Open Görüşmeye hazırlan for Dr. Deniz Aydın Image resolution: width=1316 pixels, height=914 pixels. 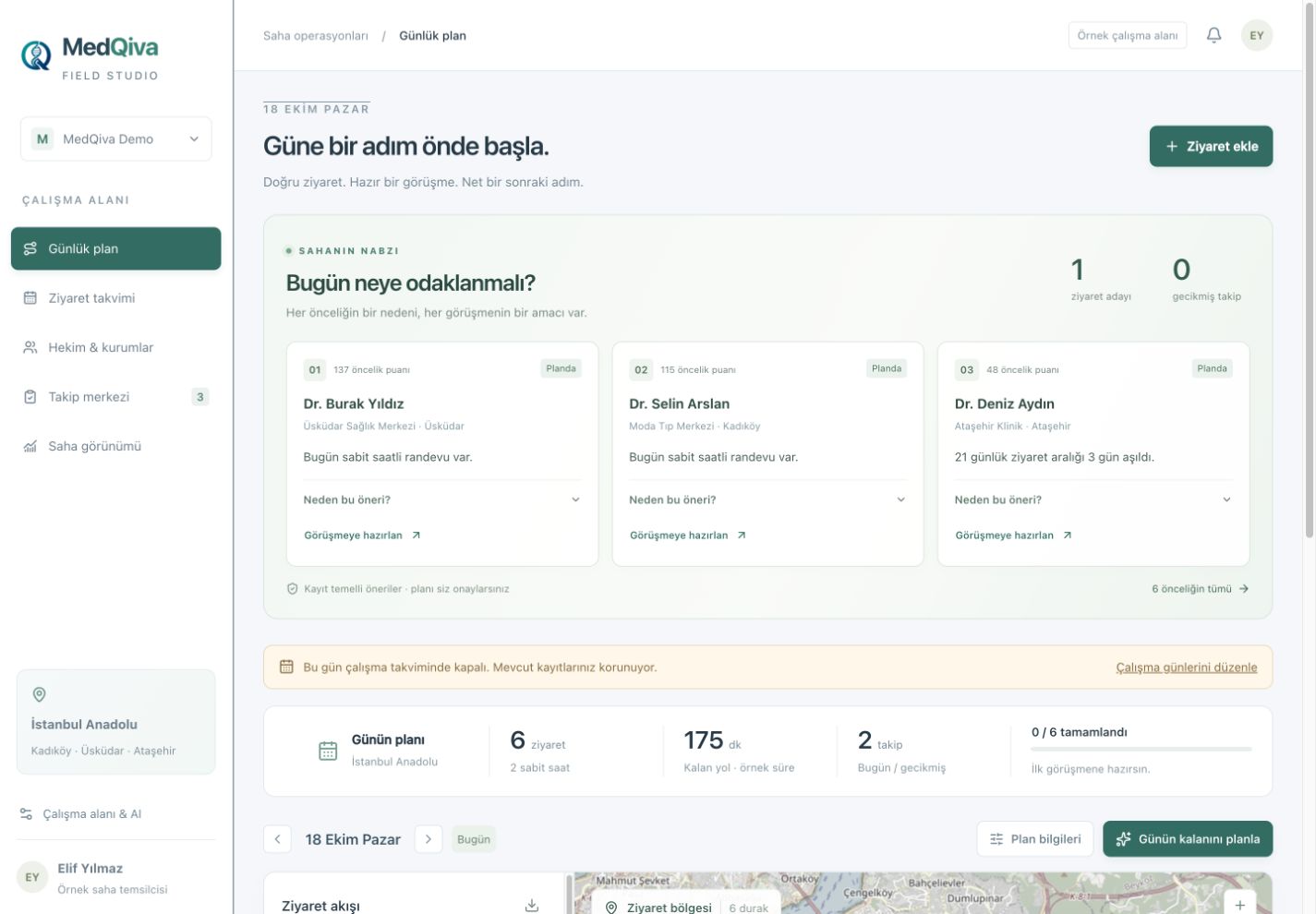click(x=1014, y=535)
